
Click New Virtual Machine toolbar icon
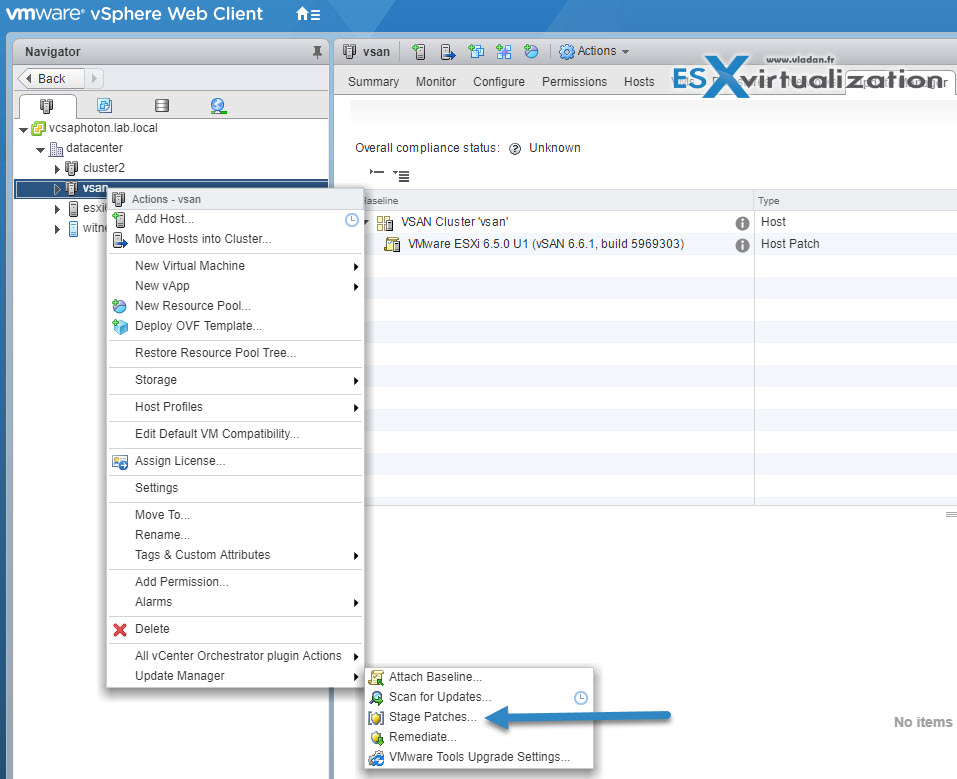tap(476, 52)
